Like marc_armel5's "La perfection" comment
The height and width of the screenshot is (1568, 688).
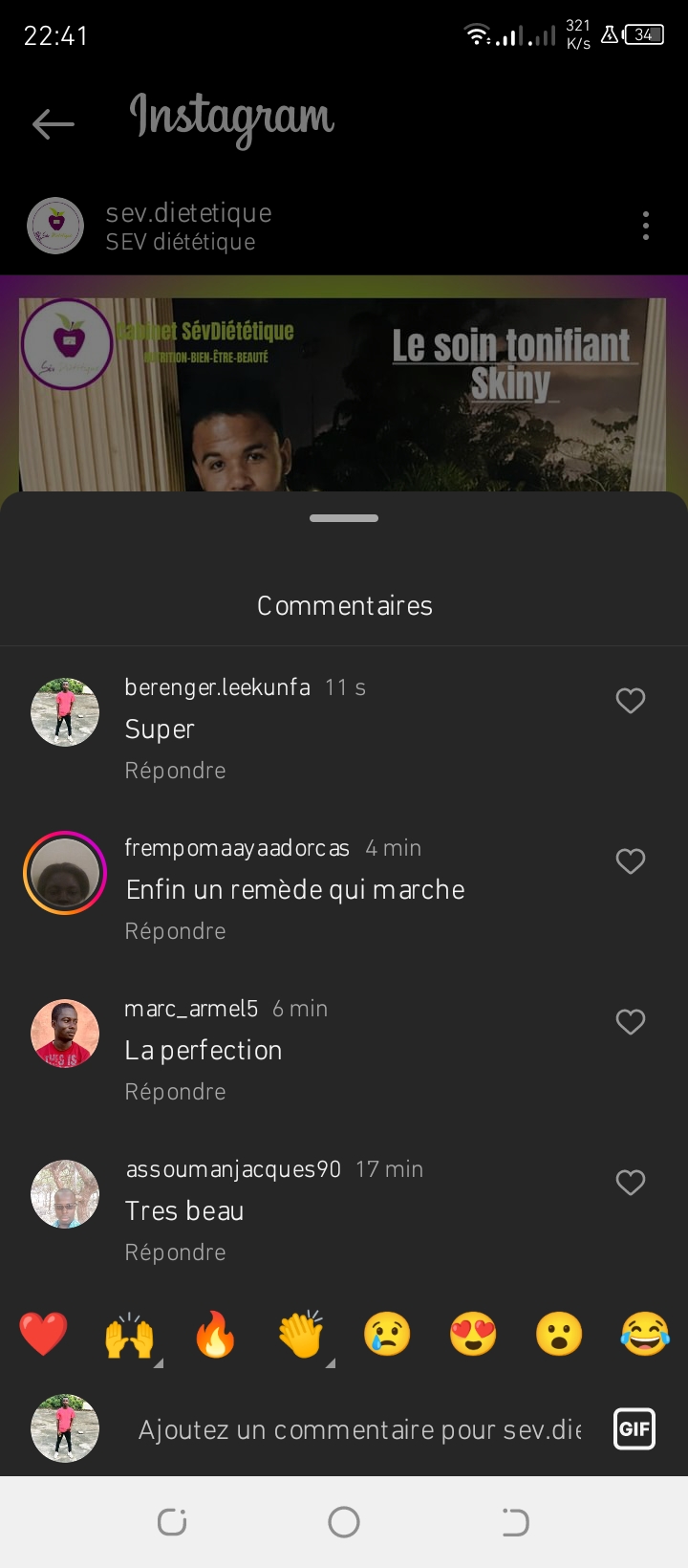tap(631, 1022)
